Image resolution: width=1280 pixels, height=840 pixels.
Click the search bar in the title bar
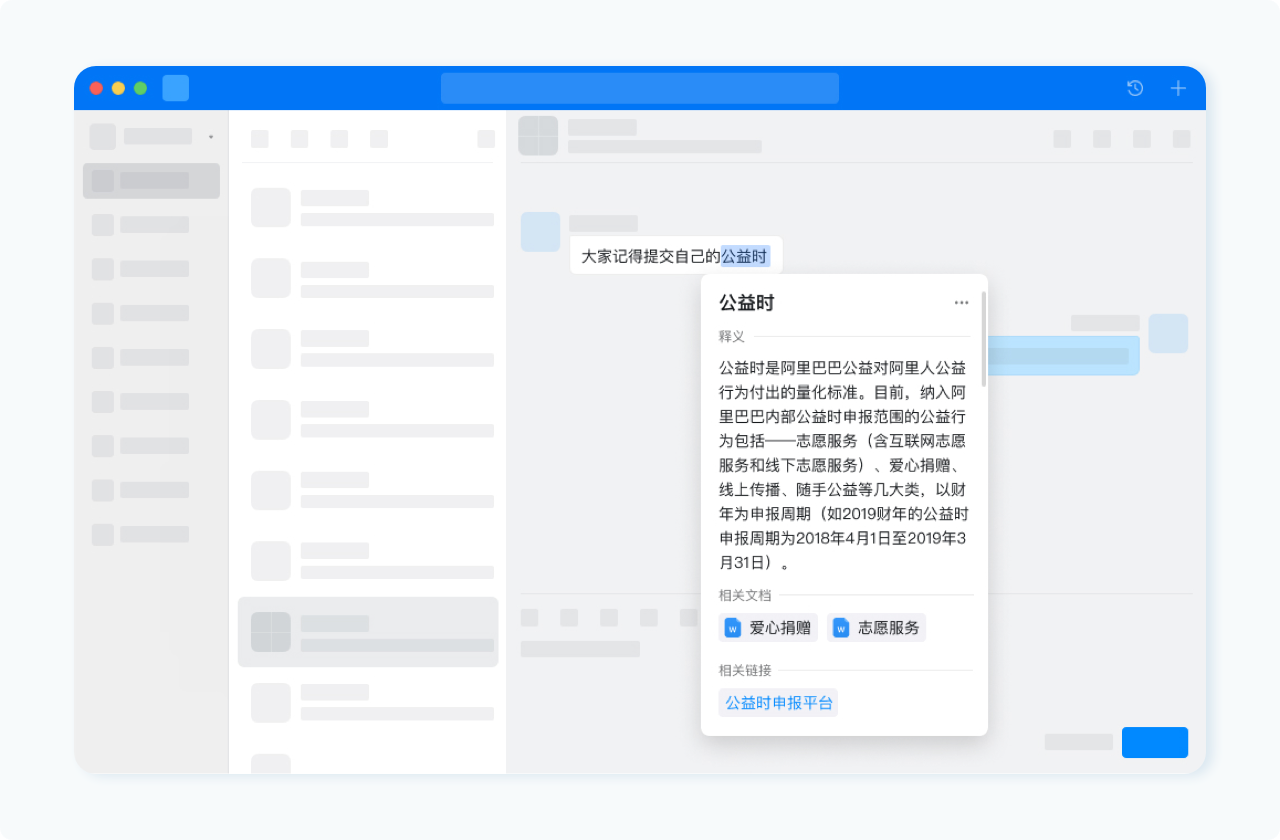[640, 88]
